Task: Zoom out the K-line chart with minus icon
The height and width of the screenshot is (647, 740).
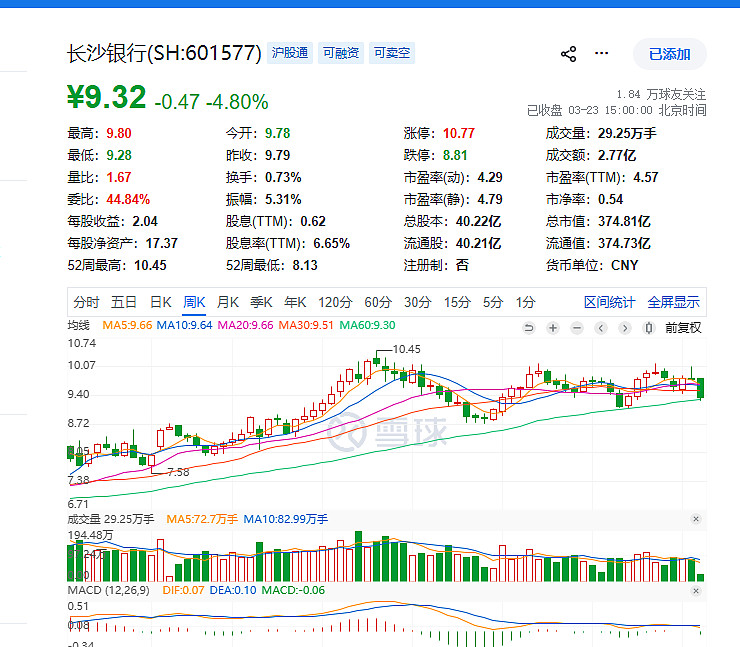Action: 575,327
